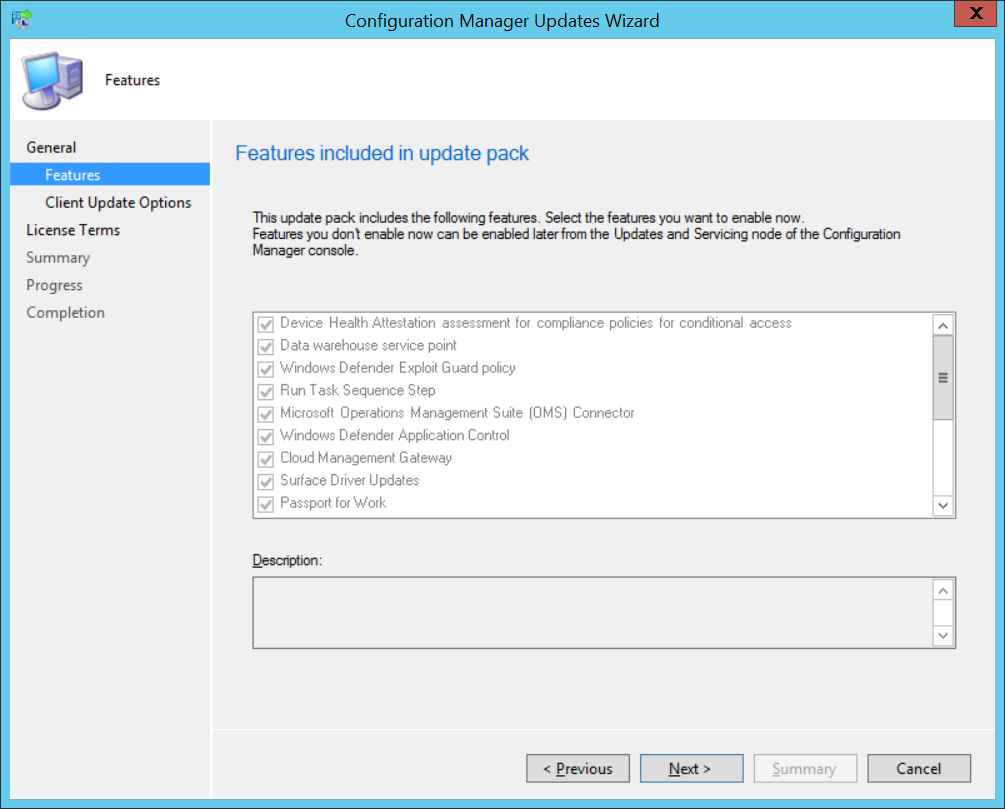The image size is (1005, 809).
Task: Select 'Cloud Management Gateway' list text
Action: tap(366, 458)
